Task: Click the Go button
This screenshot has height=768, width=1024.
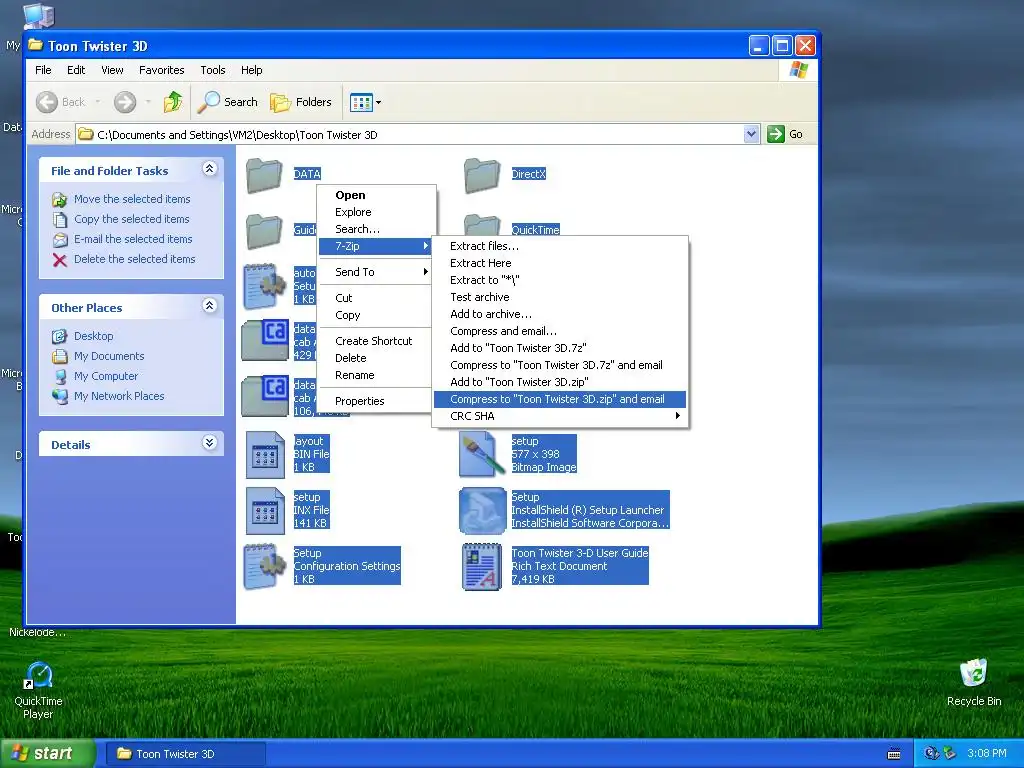Action: 785,134
